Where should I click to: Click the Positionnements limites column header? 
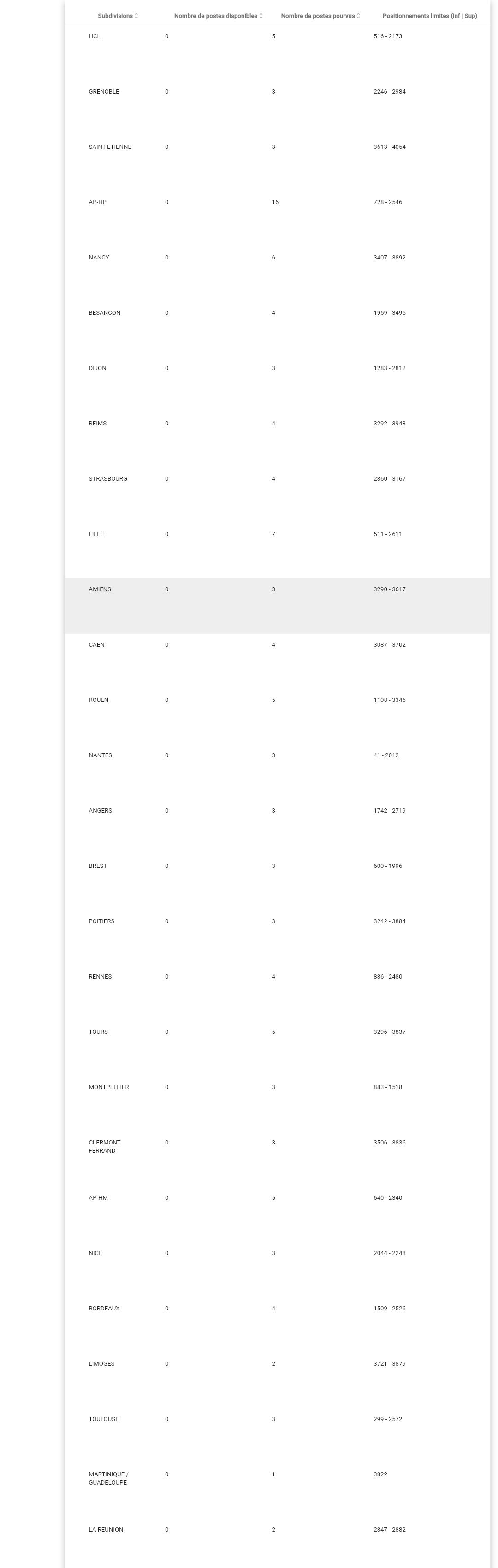(429, 16)
